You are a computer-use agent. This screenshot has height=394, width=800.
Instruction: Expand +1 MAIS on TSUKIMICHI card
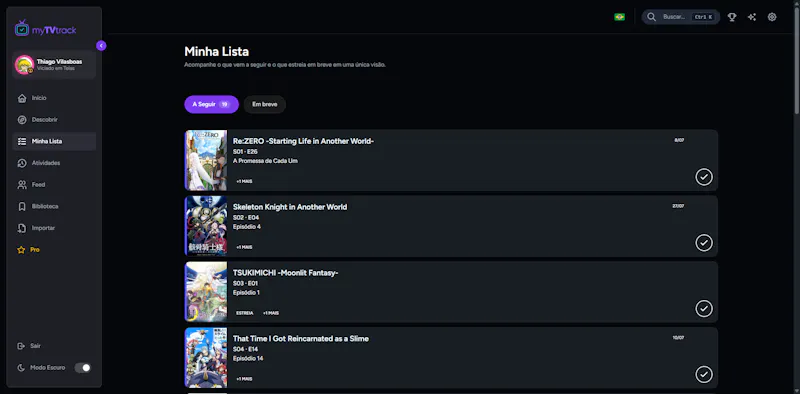pyautogui.click(x=270, y=313)
